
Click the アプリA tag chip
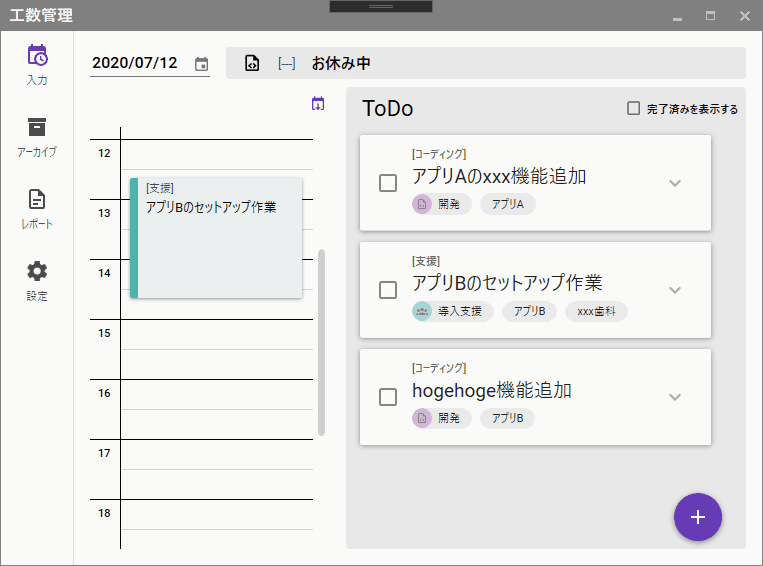(x=508, y=204)
